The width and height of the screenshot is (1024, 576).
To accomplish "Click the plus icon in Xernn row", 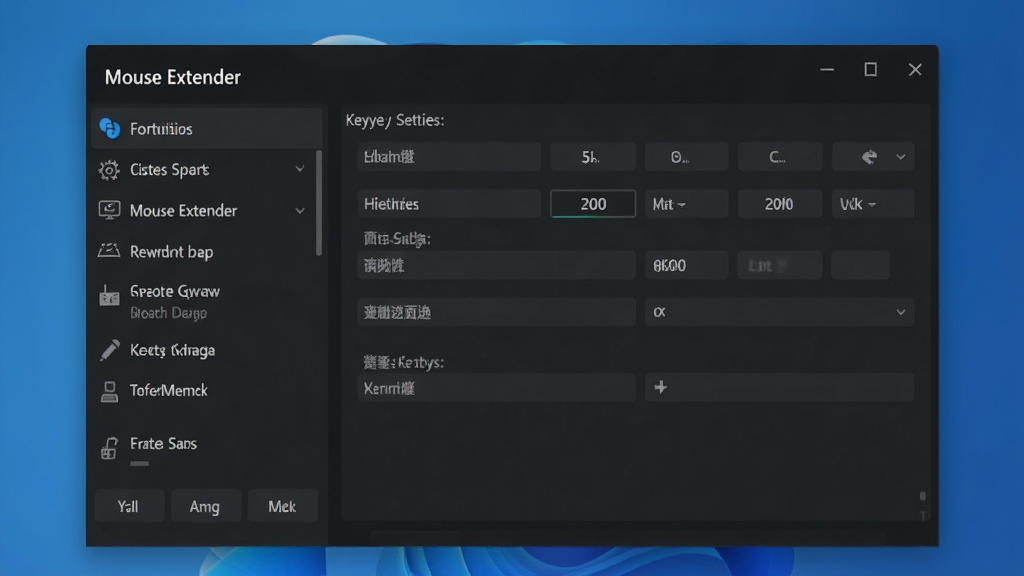I will click(x=660, y=387).
